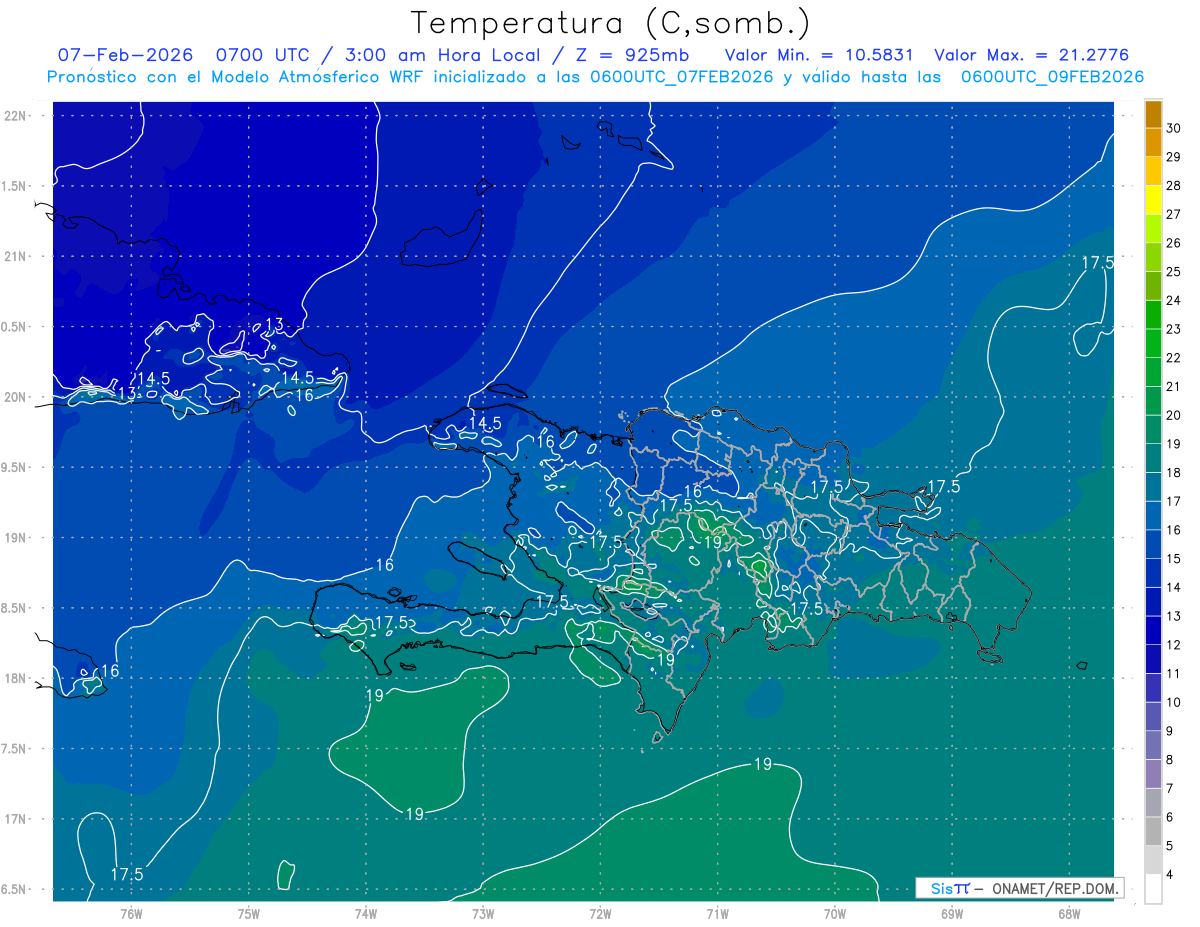The height and width of the screenshot is (927, 1200).
Task: Click the purple legend swatch between 7 and 8
Action: tap(1153, 774)
